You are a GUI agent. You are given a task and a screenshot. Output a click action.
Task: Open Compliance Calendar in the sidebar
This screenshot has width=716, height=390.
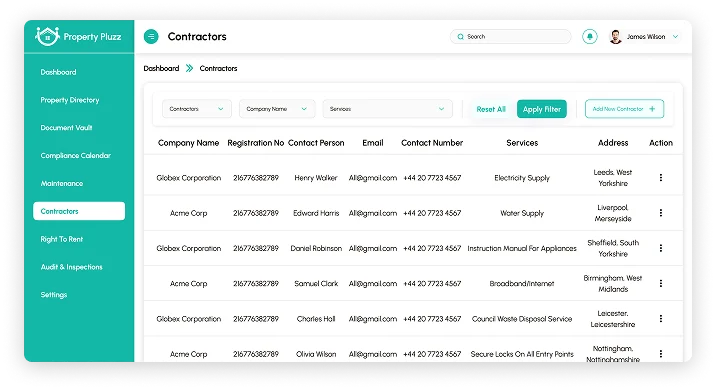tap(75, 156)
